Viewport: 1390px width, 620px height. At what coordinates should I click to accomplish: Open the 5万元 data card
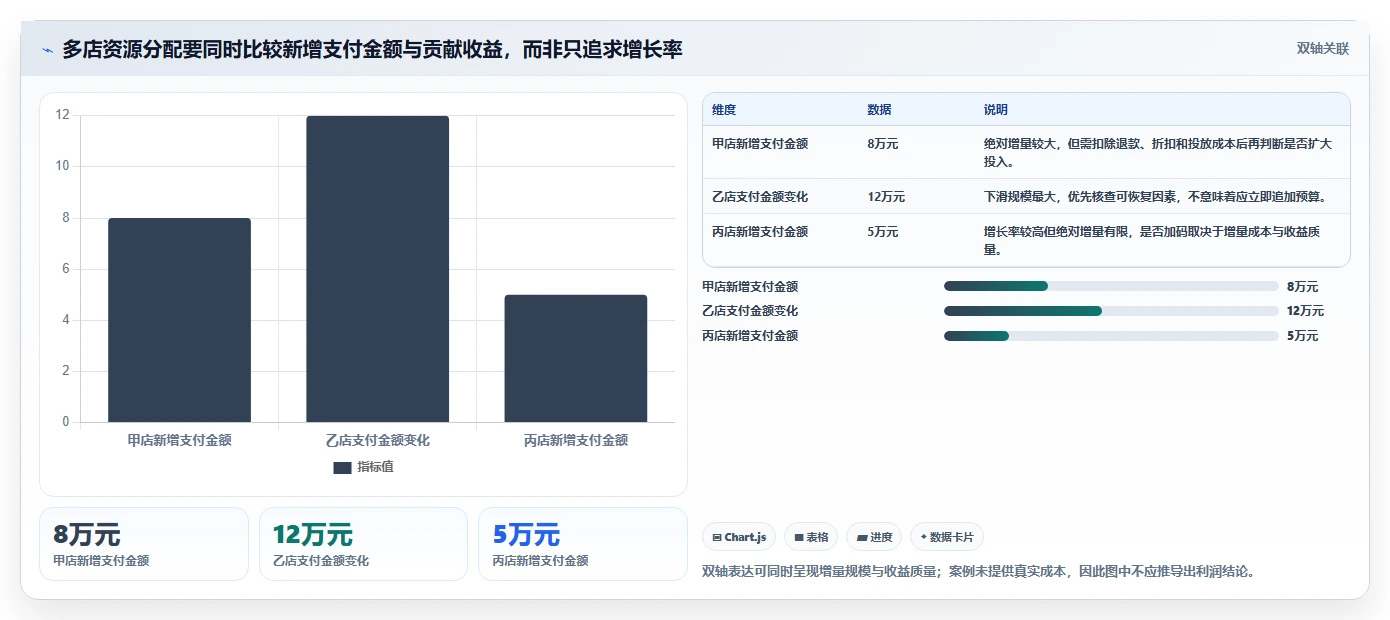coord(583,544)
